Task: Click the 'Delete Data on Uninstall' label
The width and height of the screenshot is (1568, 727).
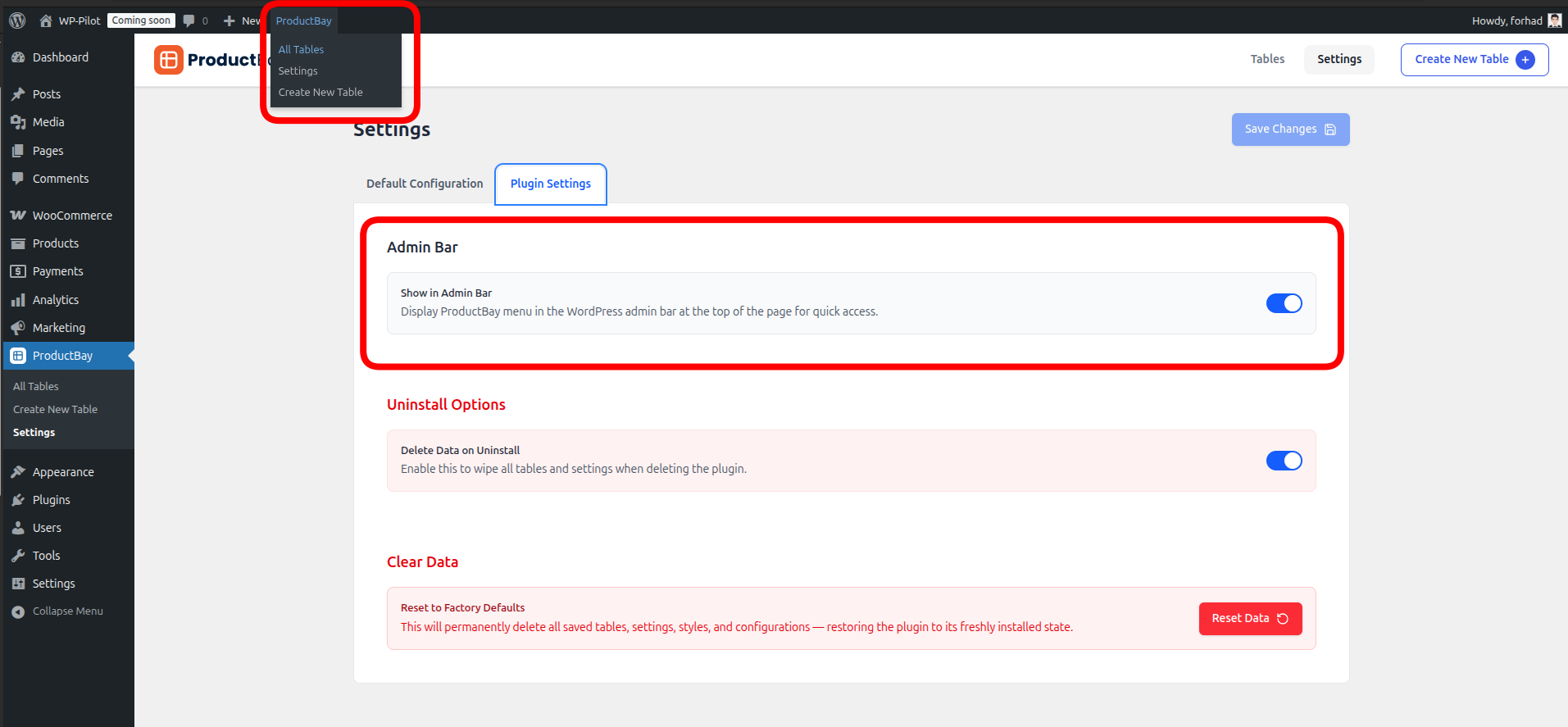Action: pyautogui.click(x=460, y=450)
